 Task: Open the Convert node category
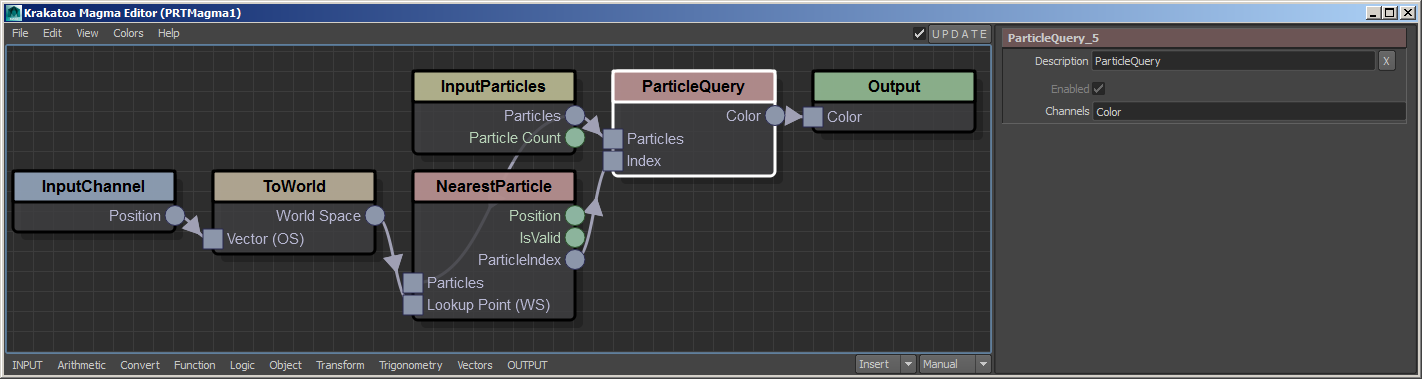(x=140, y=365)
